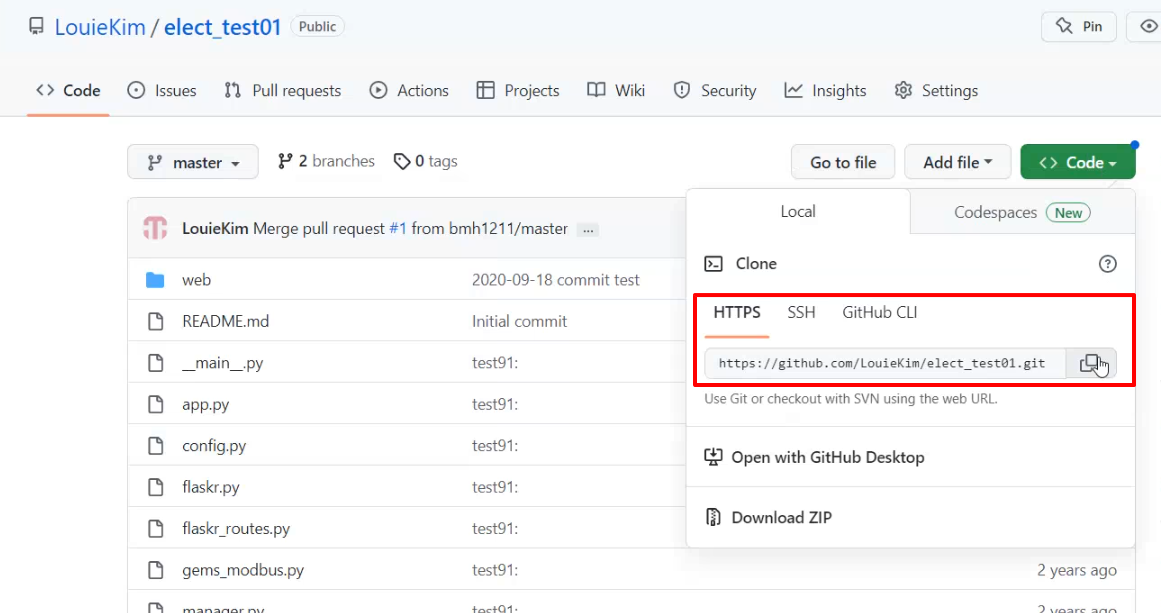
Task: Open config.py file
Action: tap(214, 446)
